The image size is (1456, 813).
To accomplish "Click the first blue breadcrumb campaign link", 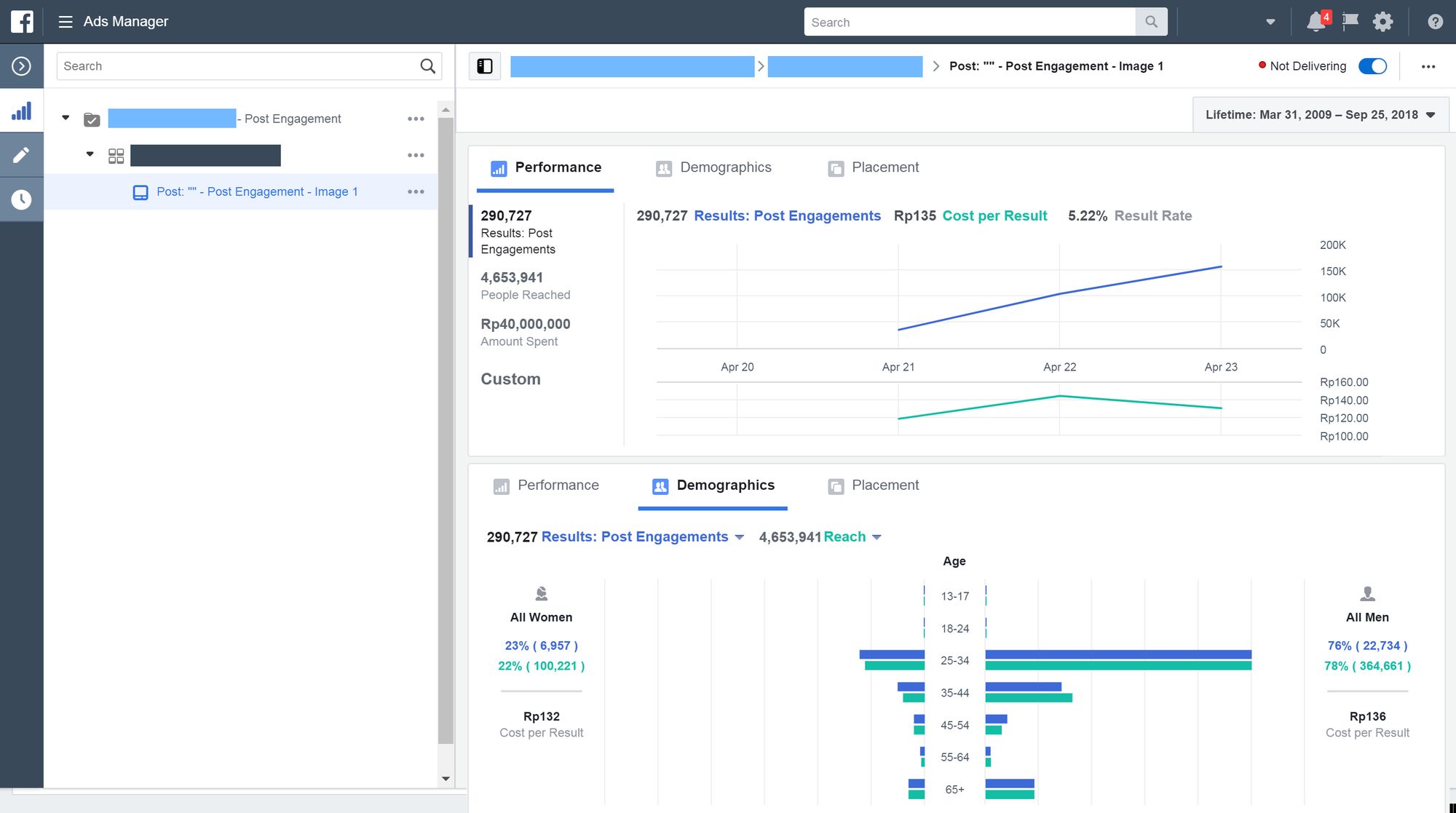I will point(632,67).
